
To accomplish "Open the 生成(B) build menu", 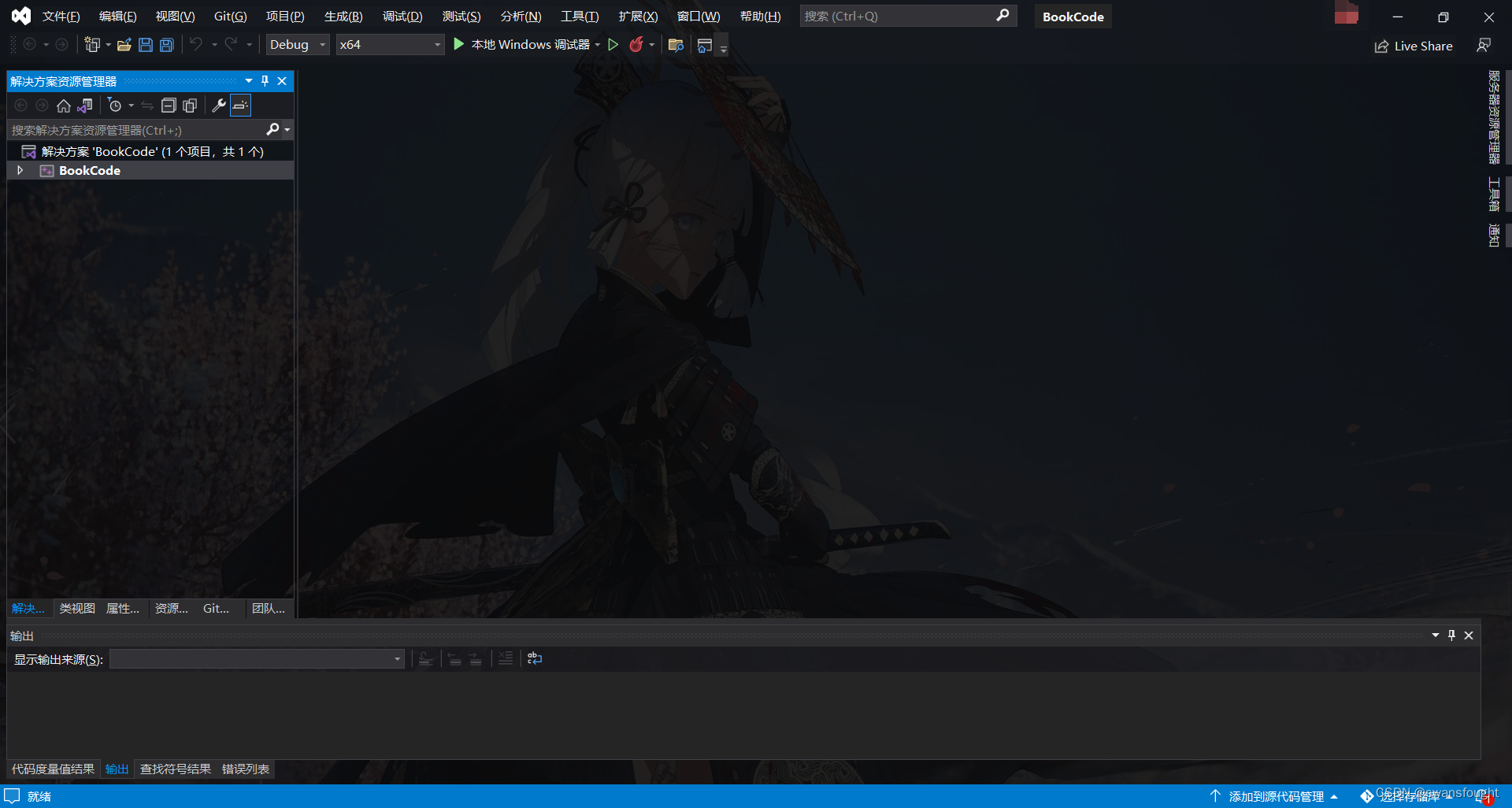I will (x=343, y=17).
